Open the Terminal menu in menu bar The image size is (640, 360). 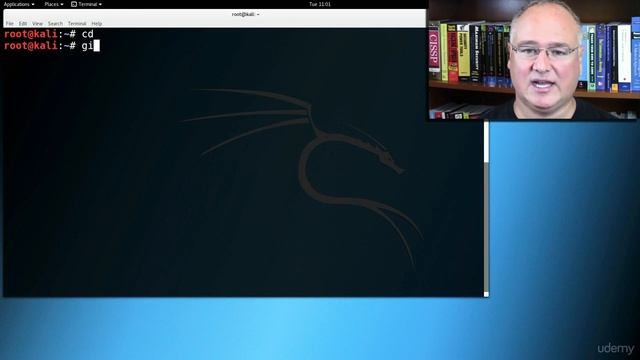click(77, 24)
